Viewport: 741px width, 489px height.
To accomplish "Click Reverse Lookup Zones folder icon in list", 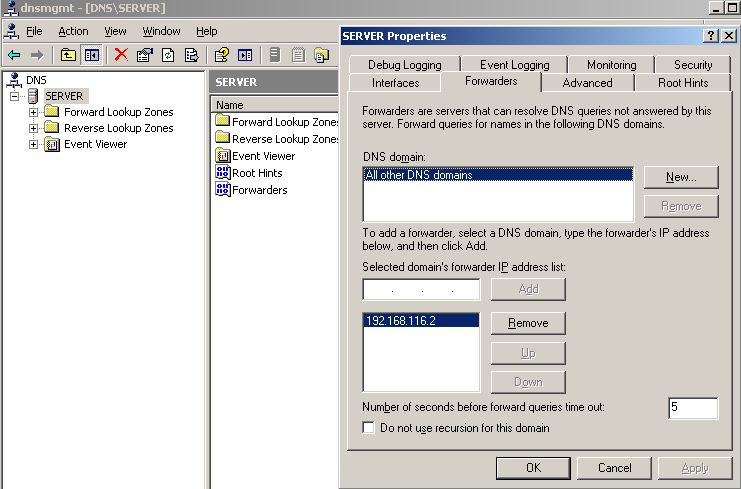I will click(222, 138).
